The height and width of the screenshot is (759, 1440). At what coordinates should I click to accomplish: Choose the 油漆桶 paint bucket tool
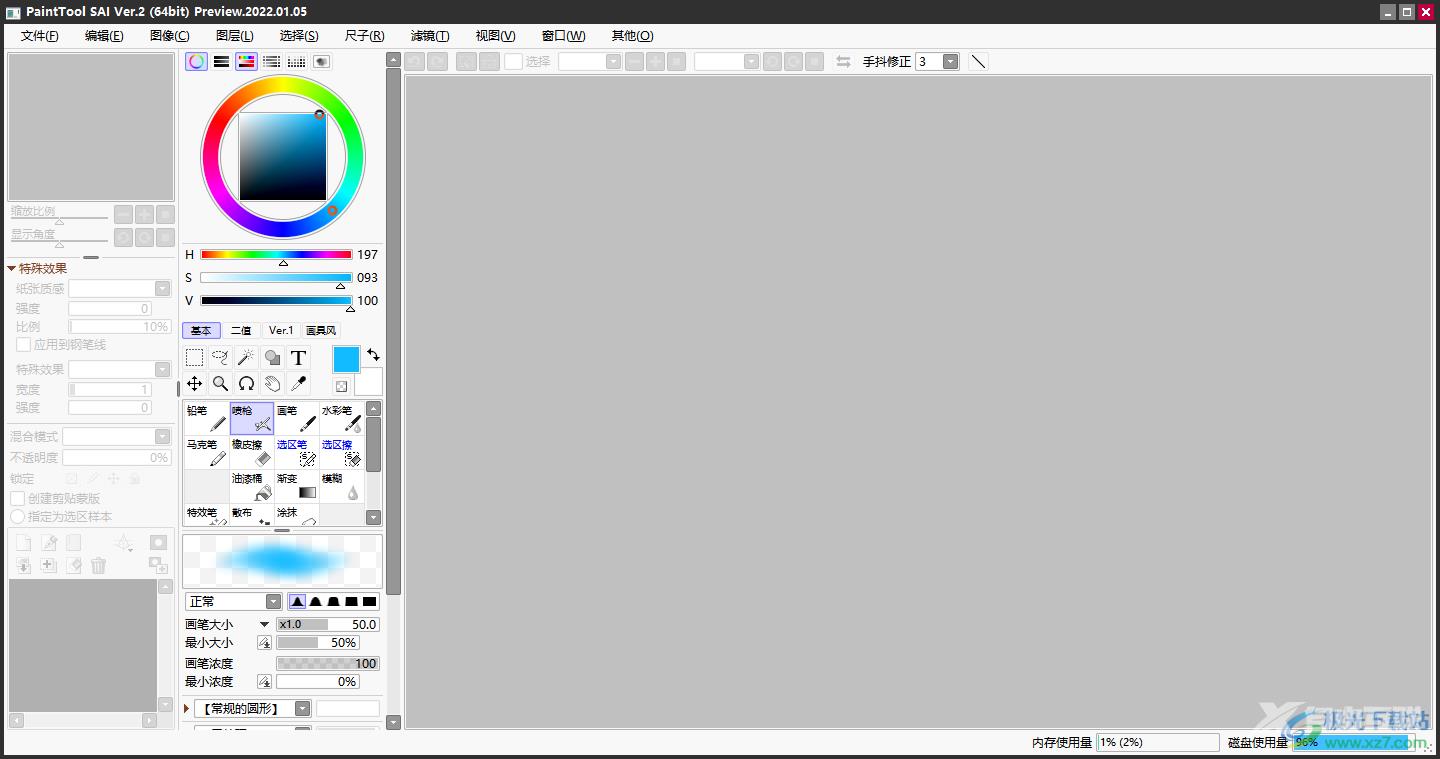(x=252, y=486)
